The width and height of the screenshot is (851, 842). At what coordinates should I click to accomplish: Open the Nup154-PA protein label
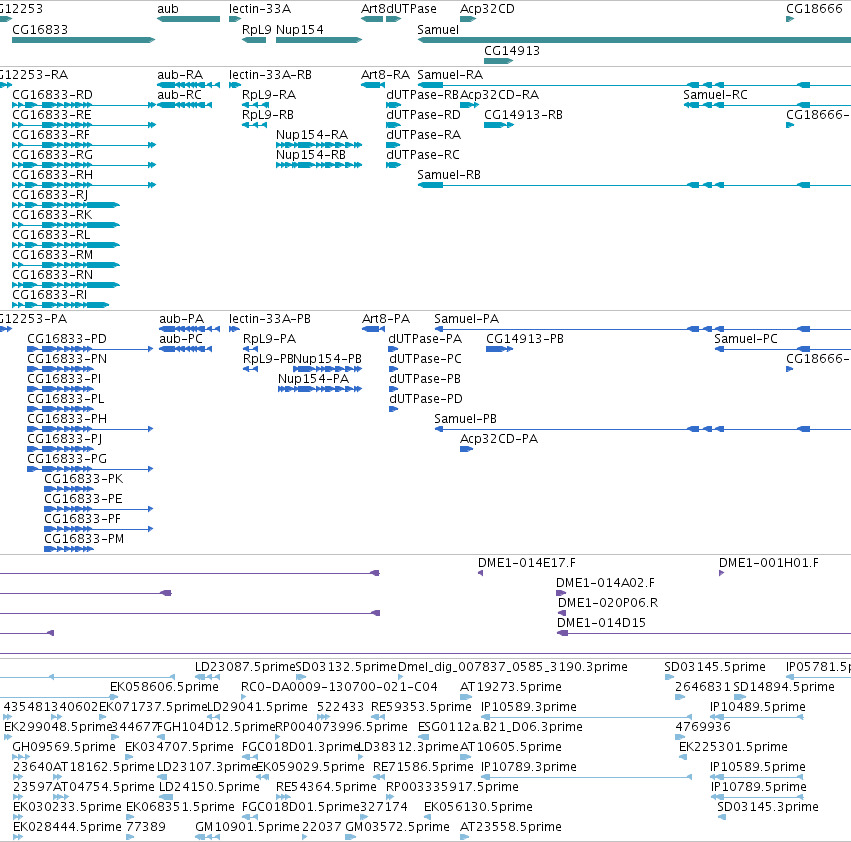(x=313, y=378)
